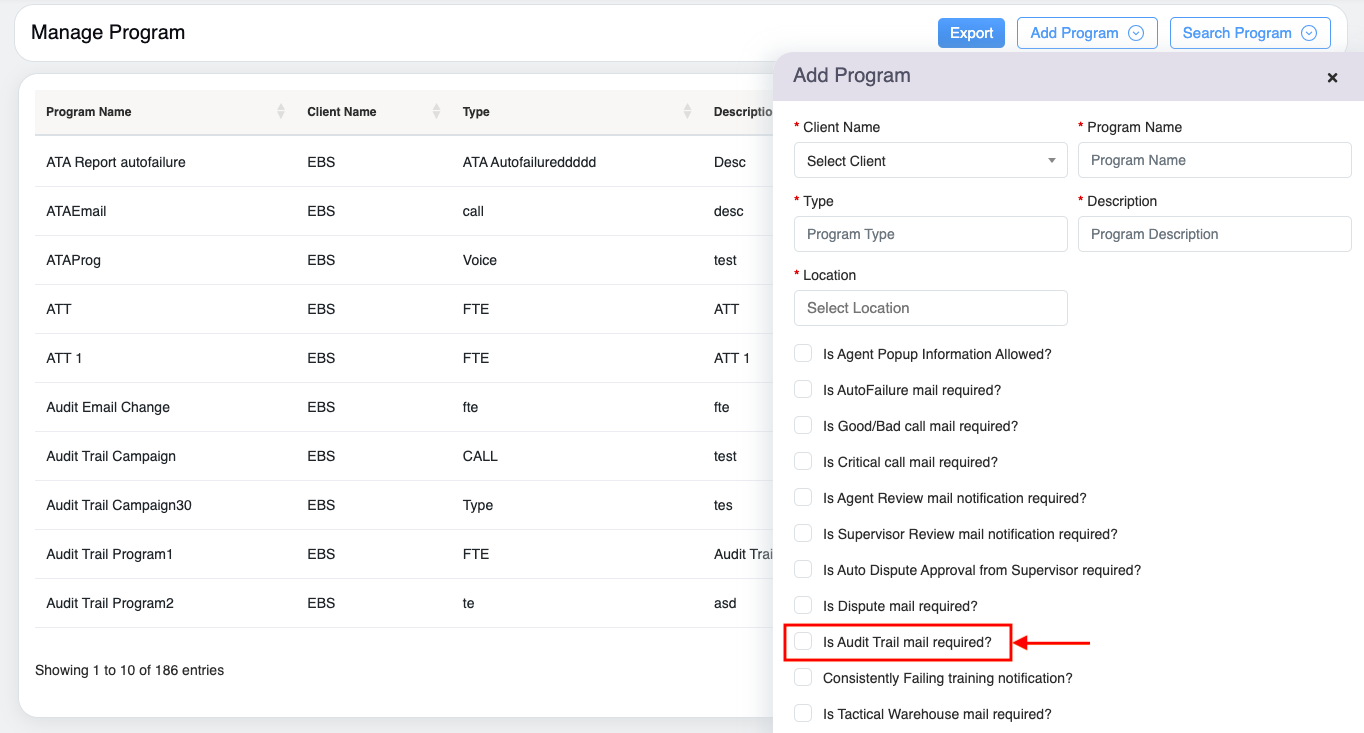
Task: Expand the Search Program panel
Action: point(1249,33)
